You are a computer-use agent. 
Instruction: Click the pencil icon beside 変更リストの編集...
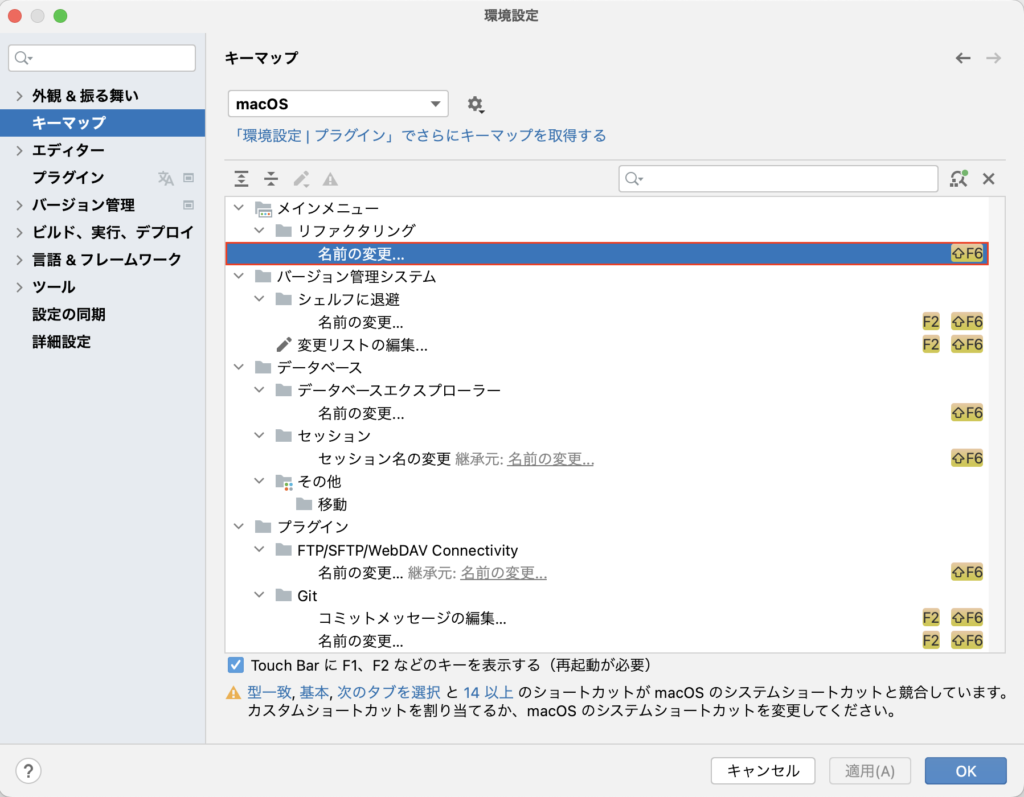tap(283, 345)
